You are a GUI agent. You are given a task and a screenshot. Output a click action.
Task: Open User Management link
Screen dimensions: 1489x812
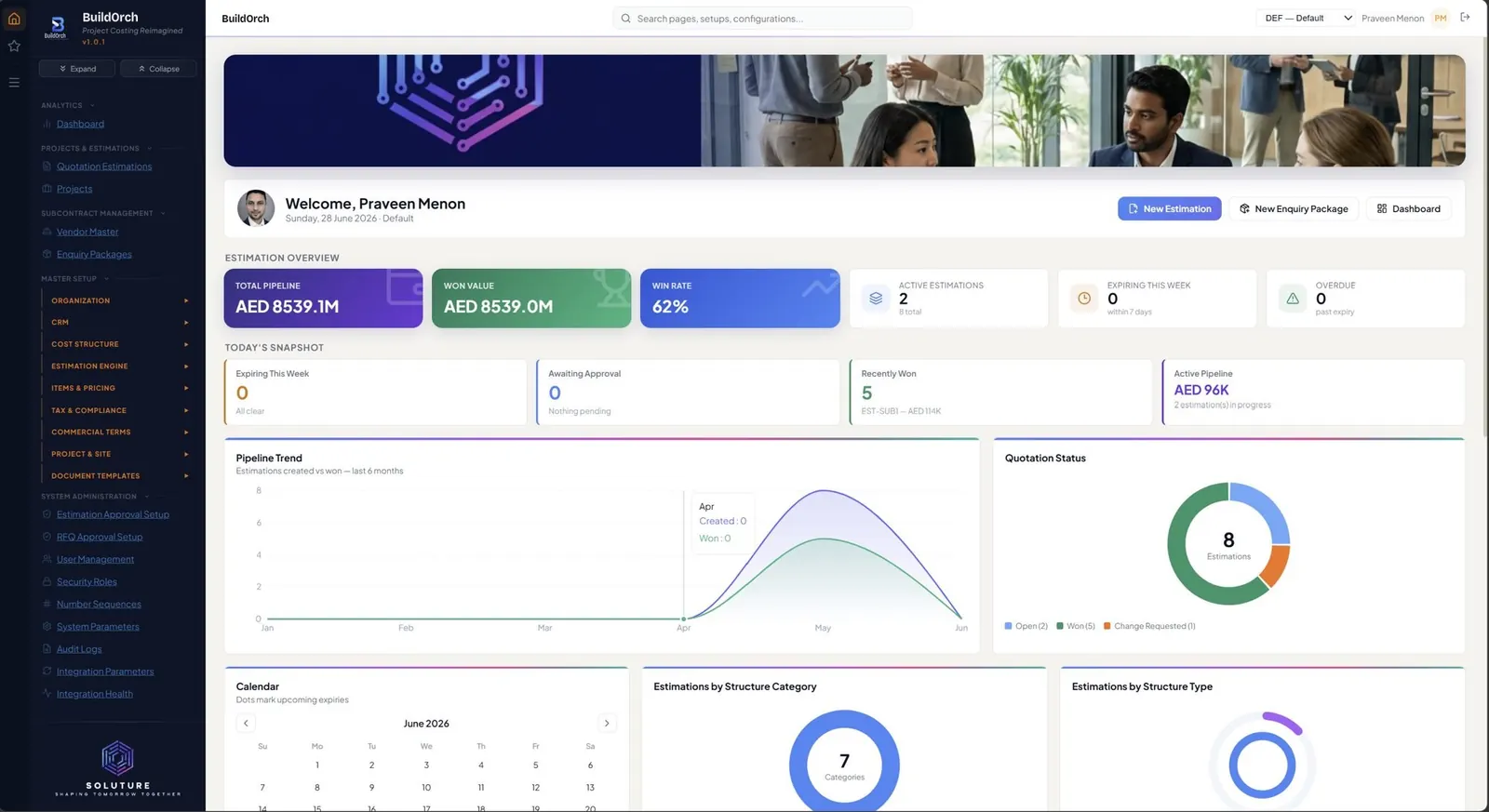[95, 559]
